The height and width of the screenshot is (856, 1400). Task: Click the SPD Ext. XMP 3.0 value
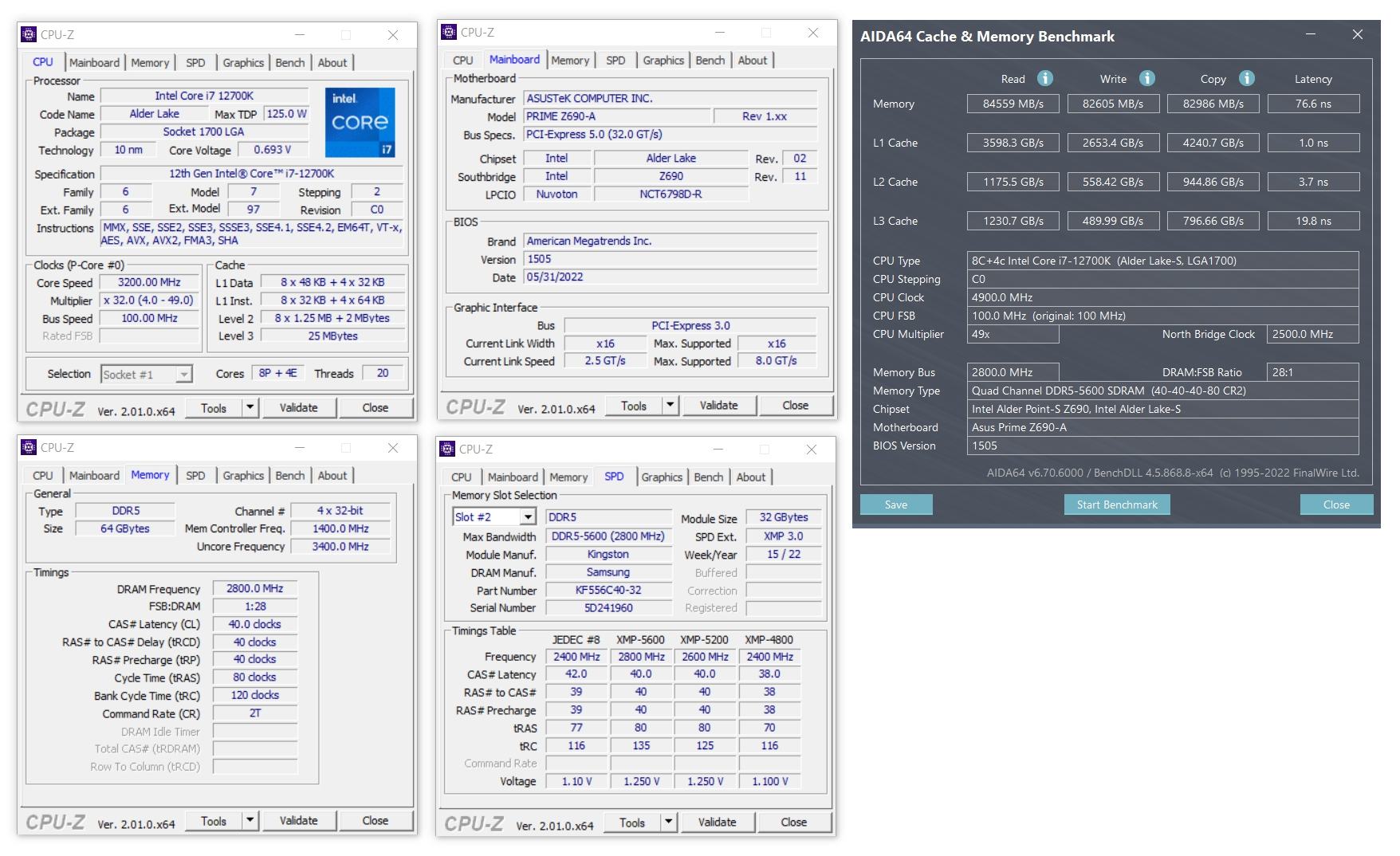pos(784,536)
